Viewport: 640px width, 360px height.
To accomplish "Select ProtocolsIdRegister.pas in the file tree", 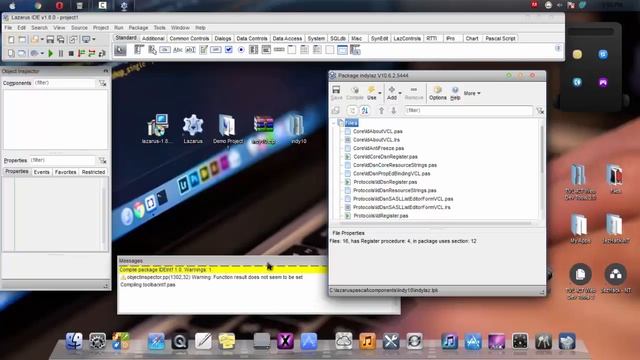I will pos(381,216).
